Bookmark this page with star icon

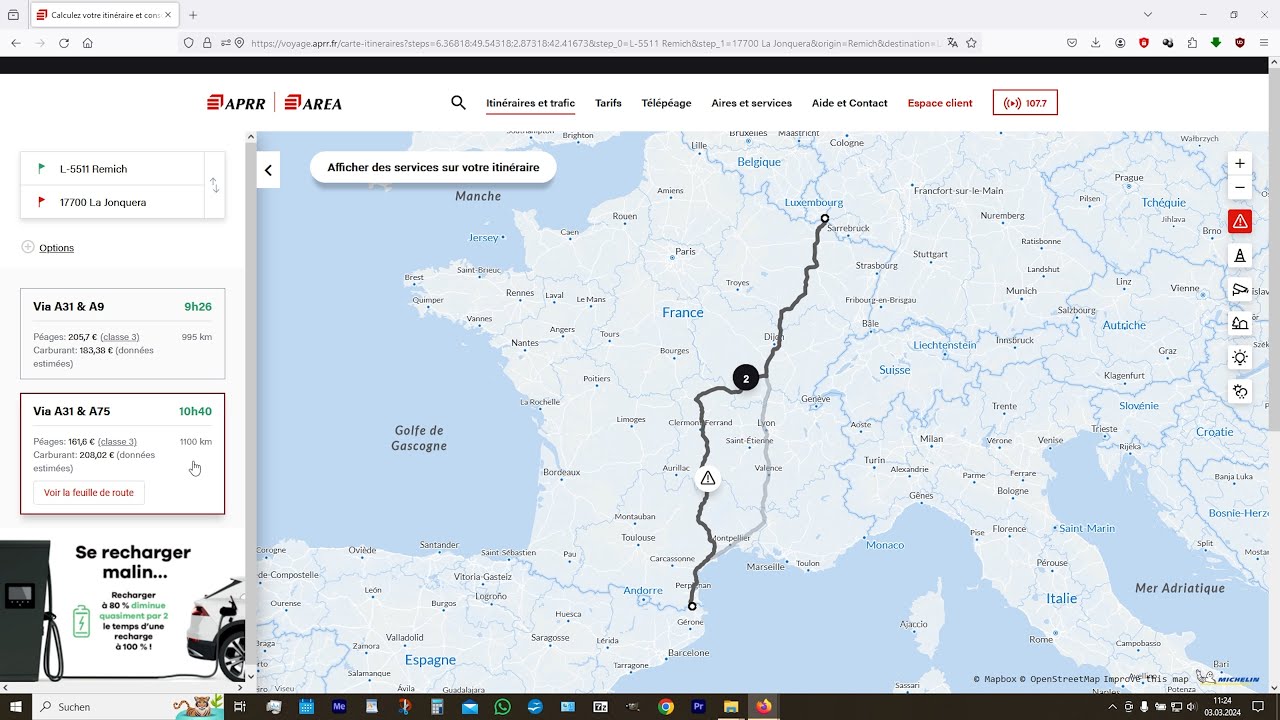[x=971, y=43]
